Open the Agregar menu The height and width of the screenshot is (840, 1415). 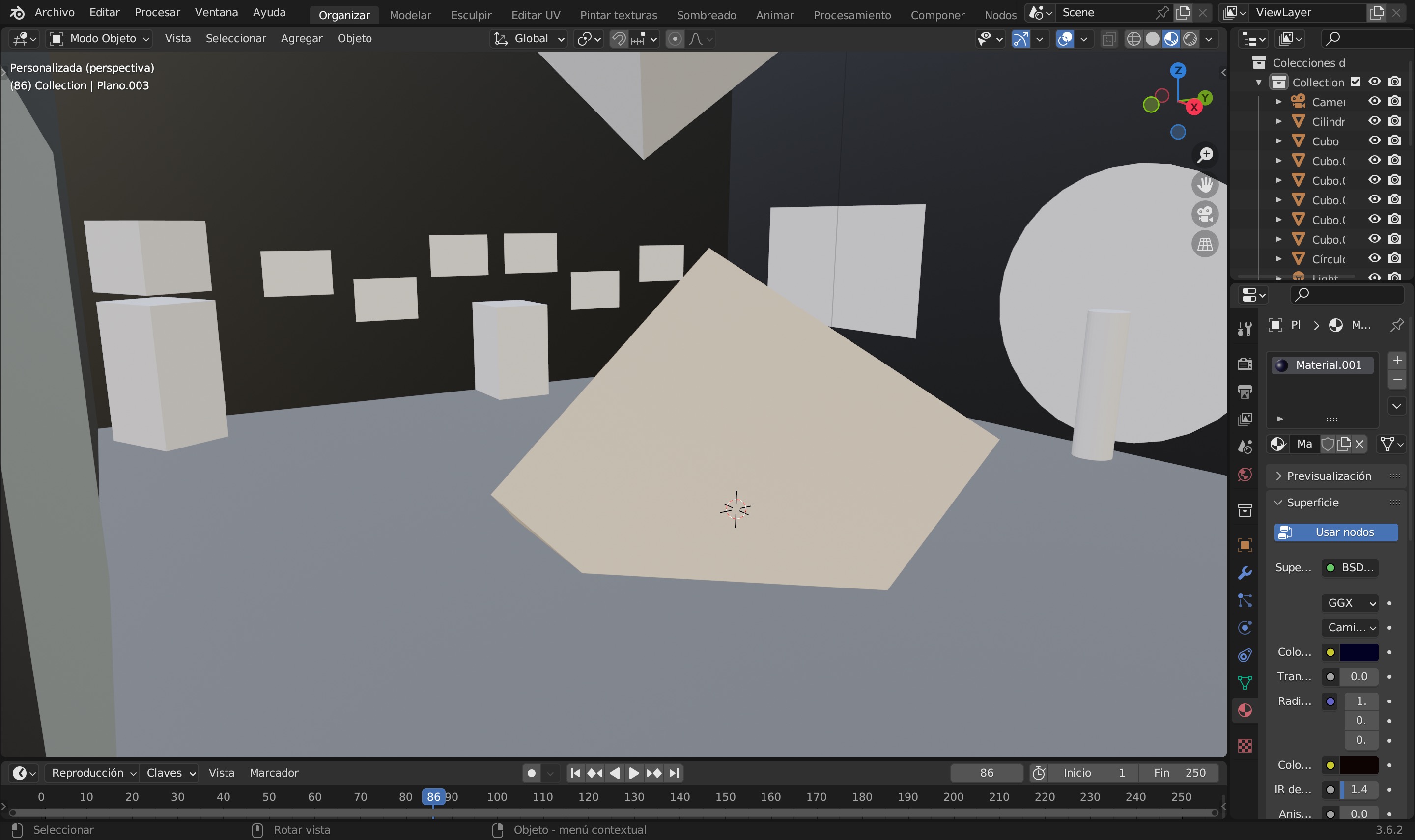point(301,38)
